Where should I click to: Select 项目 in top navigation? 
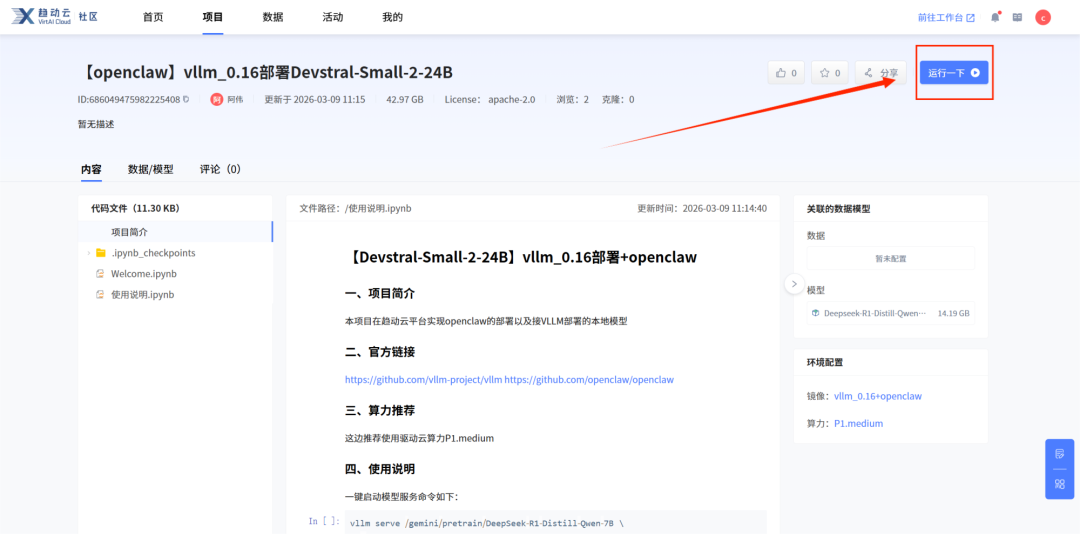213,17
